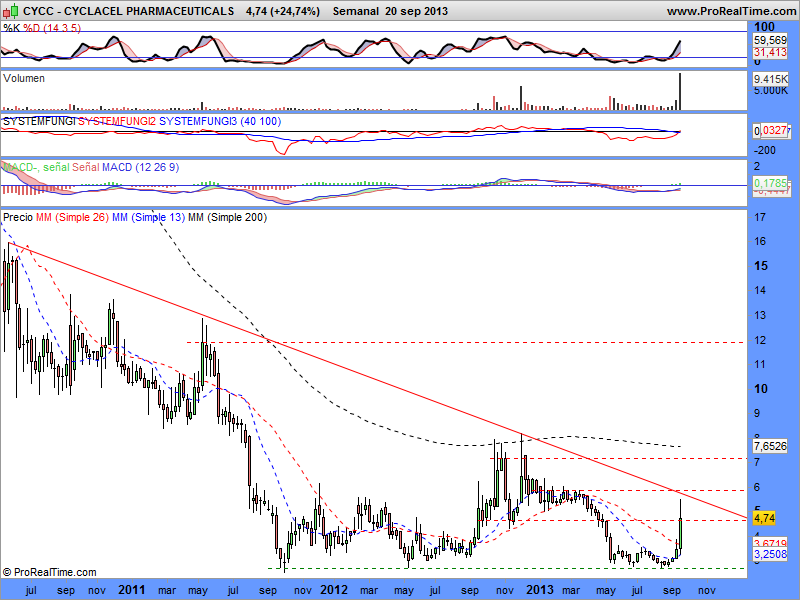Click the 5.000K volume axis label
The image size is (800, 600).
coord(770,90)
